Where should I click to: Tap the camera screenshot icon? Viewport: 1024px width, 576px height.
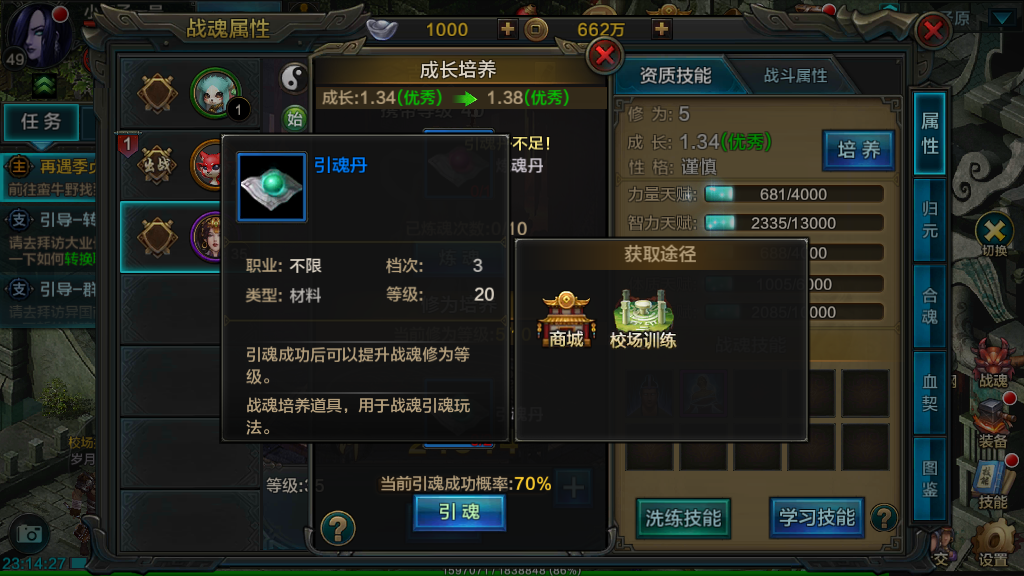pyautogui.click(x=29, y=534)
